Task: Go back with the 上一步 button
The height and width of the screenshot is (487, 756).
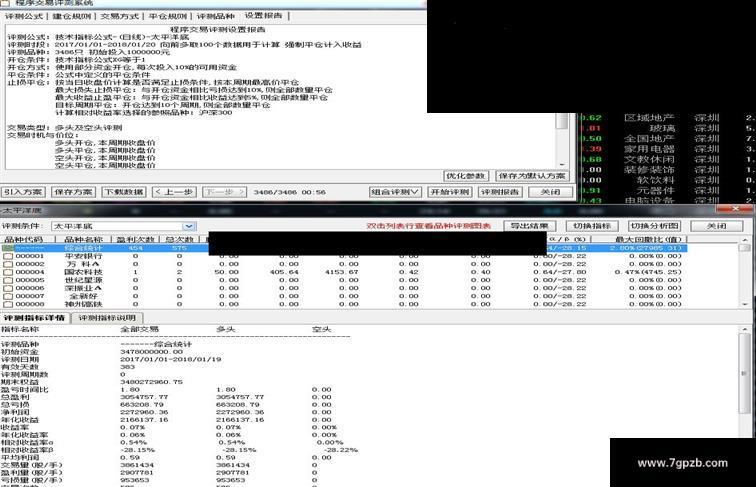Action: tap(174, 192)
